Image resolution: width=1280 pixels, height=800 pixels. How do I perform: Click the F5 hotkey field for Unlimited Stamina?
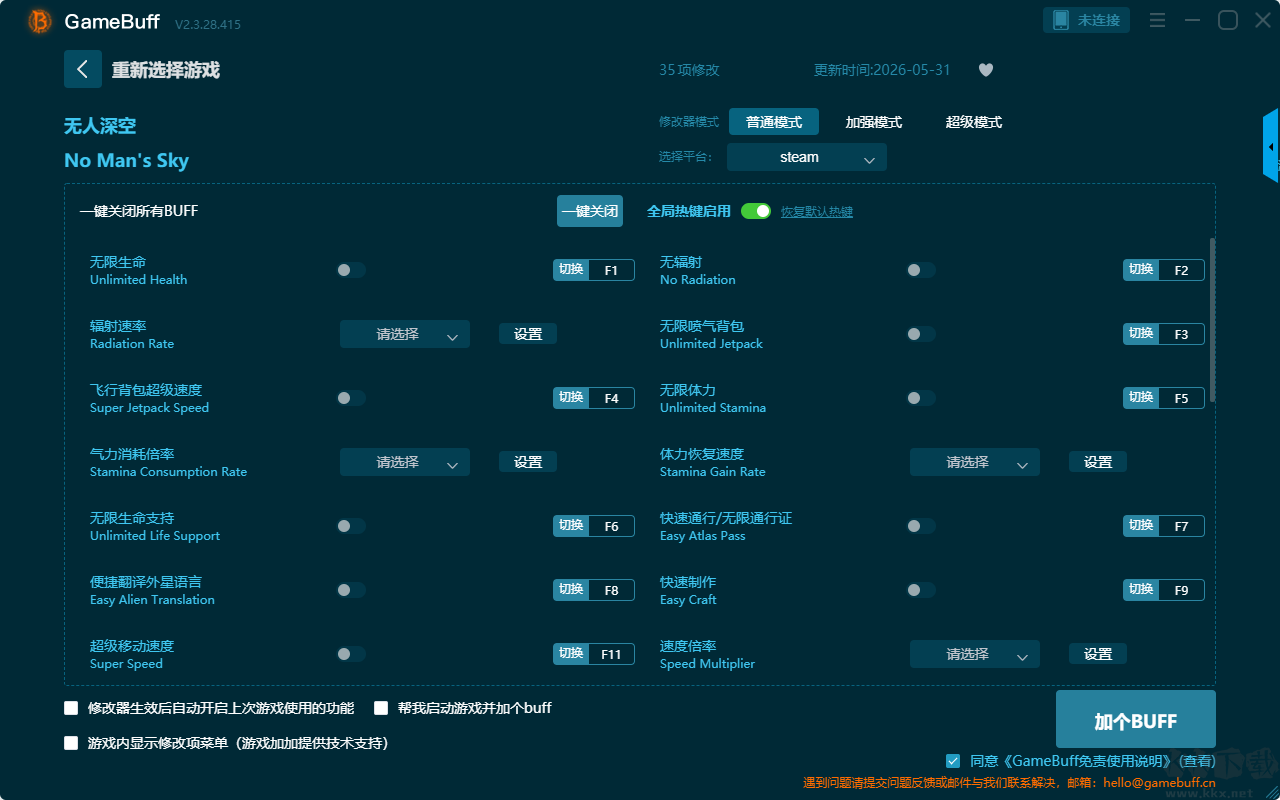1181,398
